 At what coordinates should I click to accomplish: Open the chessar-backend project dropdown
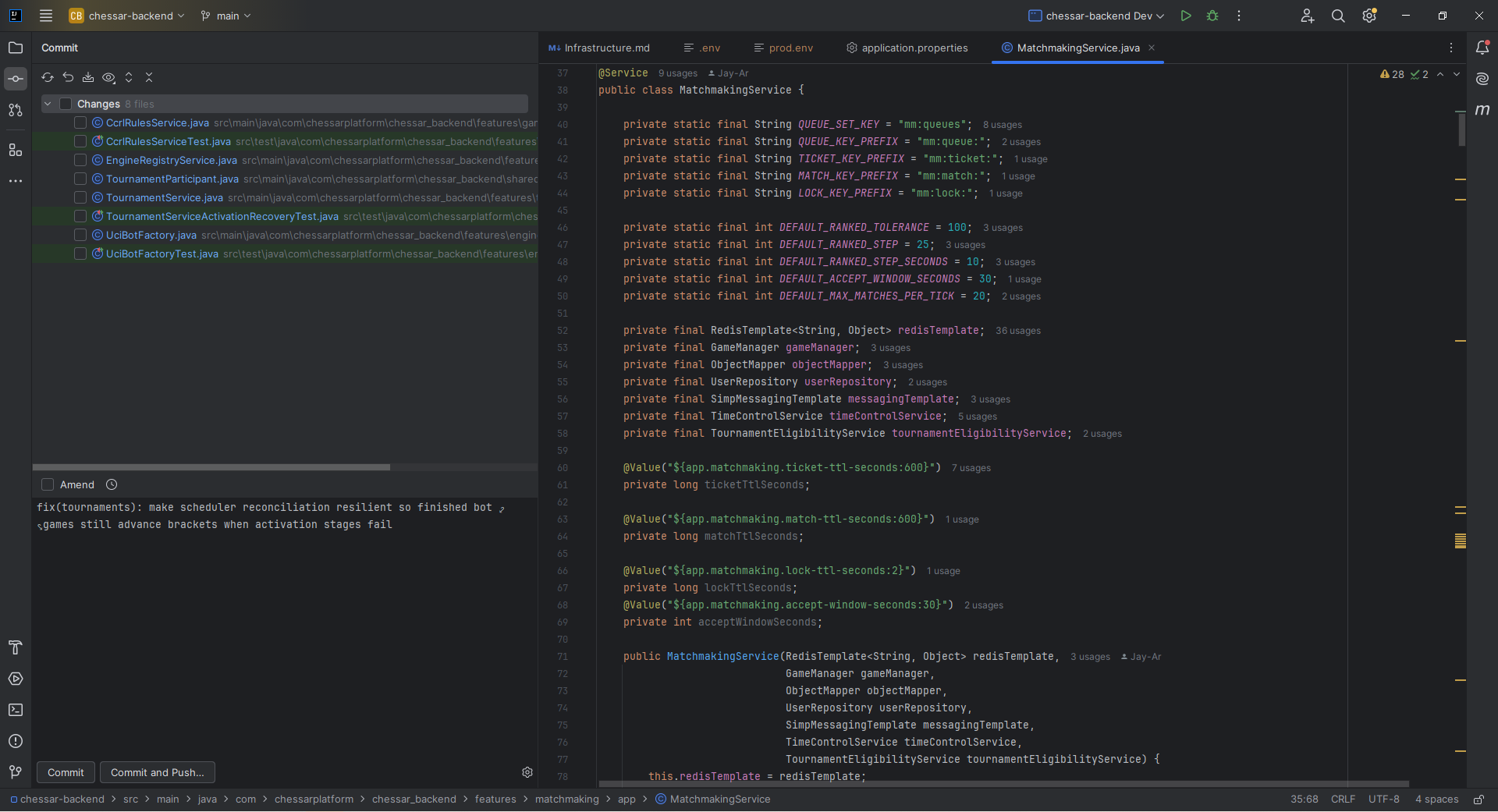[127, 16]
